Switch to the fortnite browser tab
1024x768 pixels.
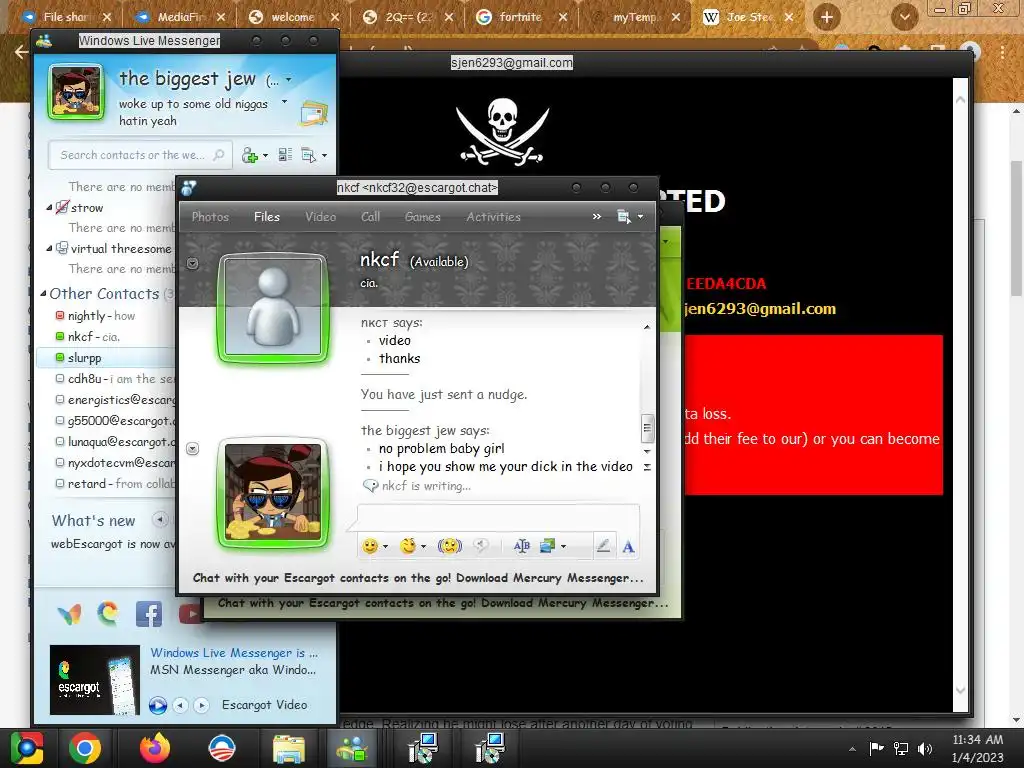(x=520, y=17)
